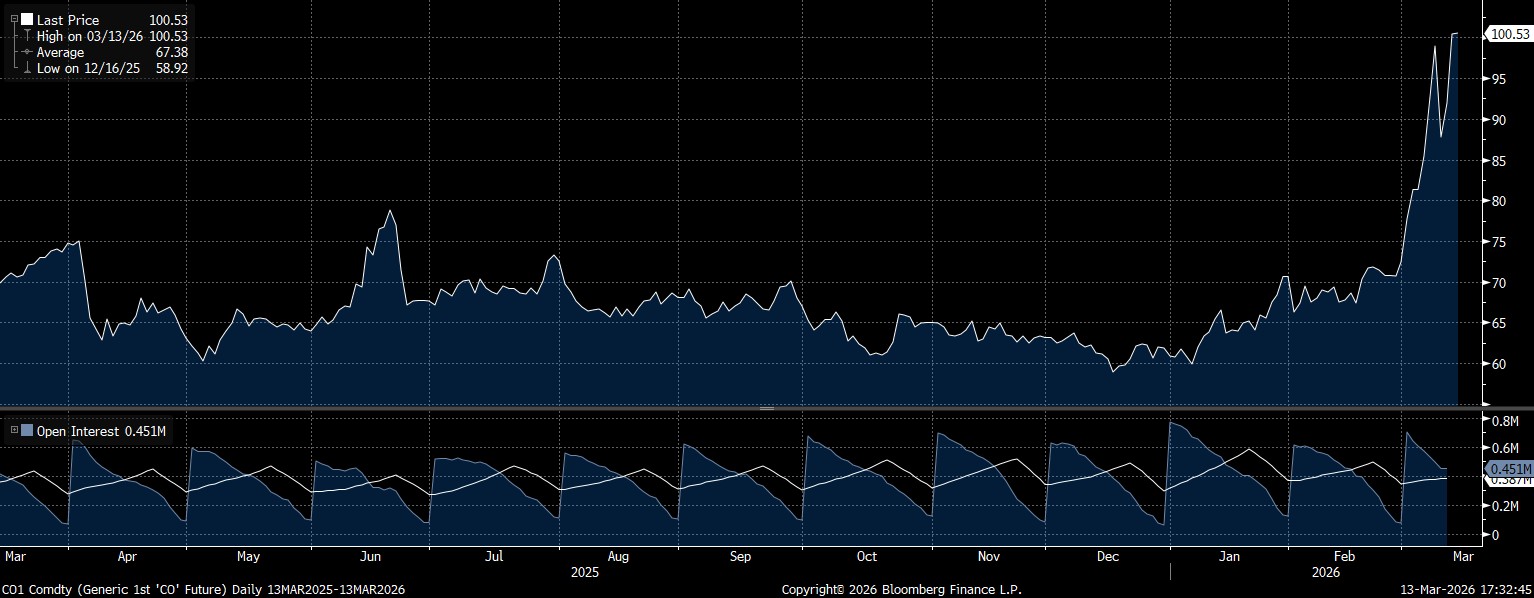Click the Jun label on date axis
The height and width of the screenshot is (598, 1534).
click(371, 556)
